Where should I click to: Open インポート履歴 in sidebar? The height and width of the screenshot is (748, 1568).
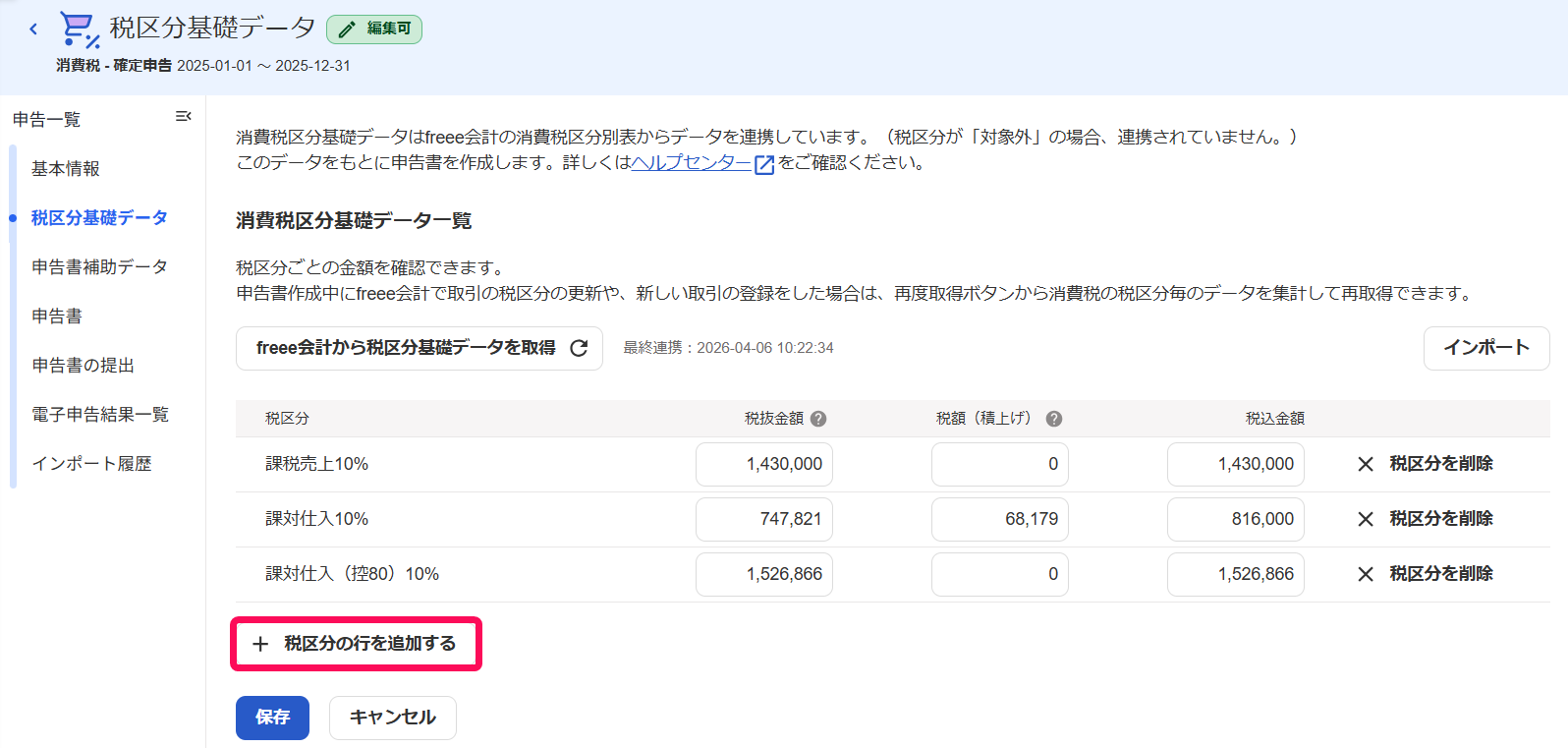point(91,464)
